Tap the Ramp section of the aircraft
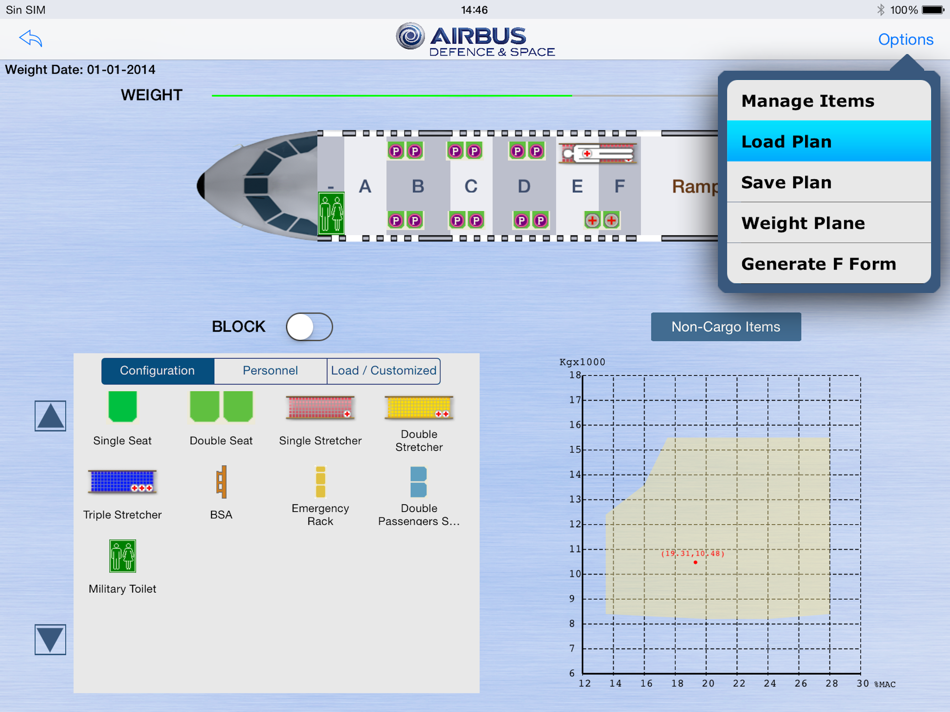Image resolution: width=950 pixels, height=712 pixels. tap(694, 186)
